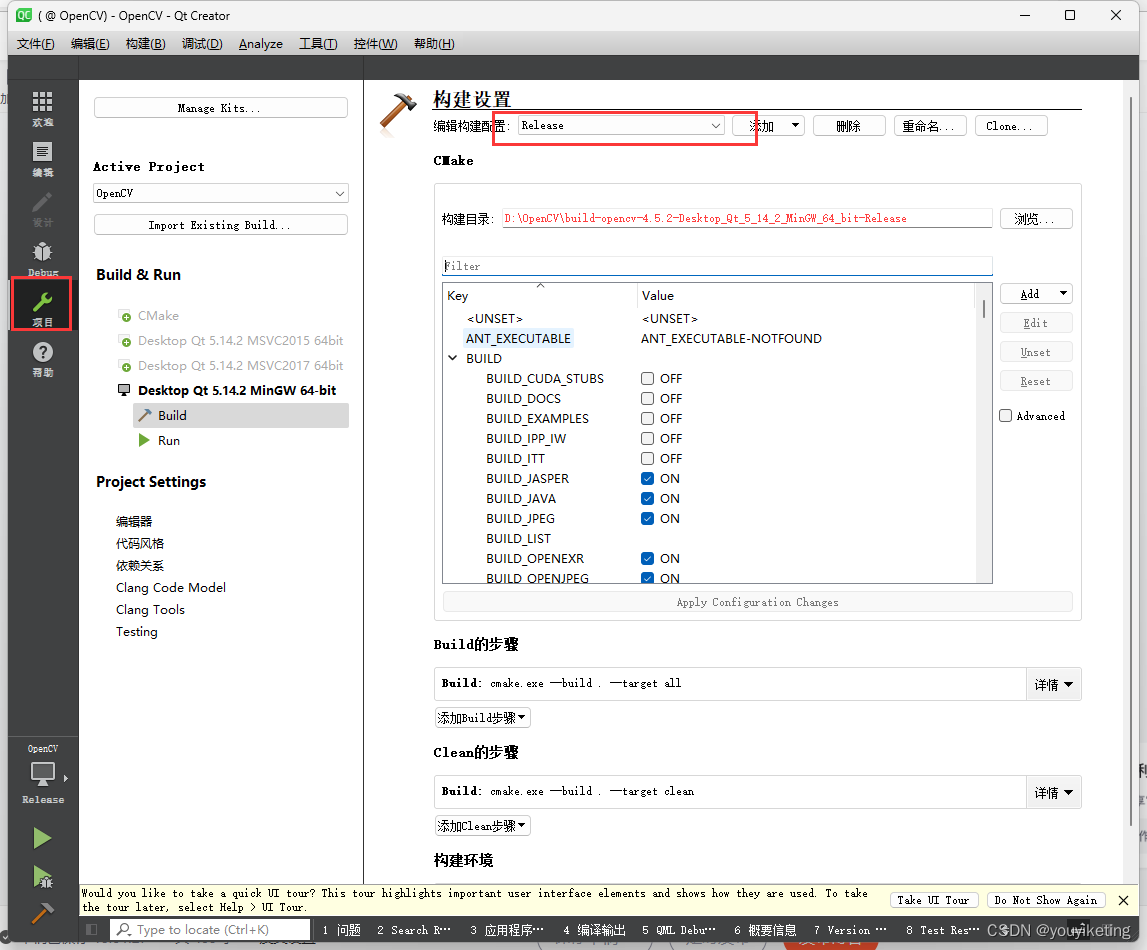Run the project with green arrow

click(42, 838)
